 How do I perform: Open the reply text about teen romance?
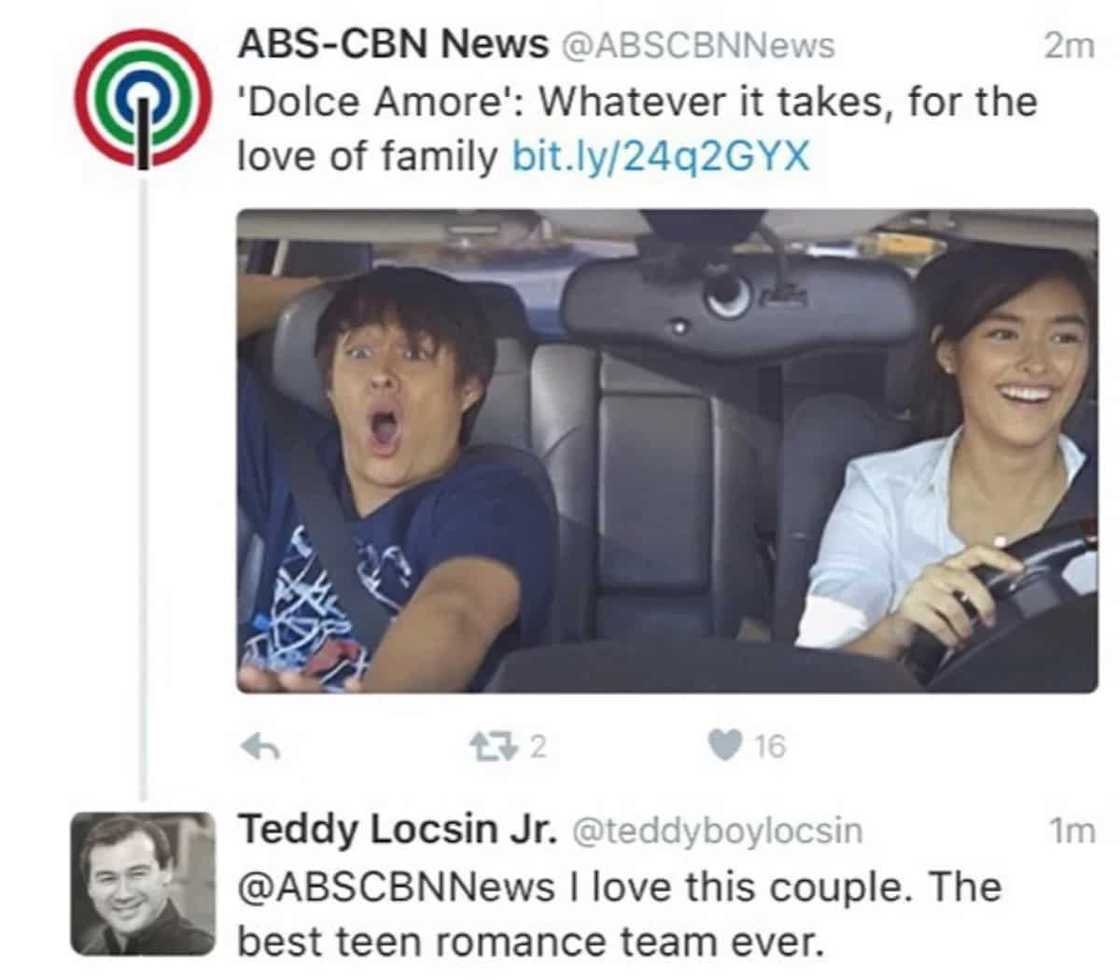click(620, 915)
